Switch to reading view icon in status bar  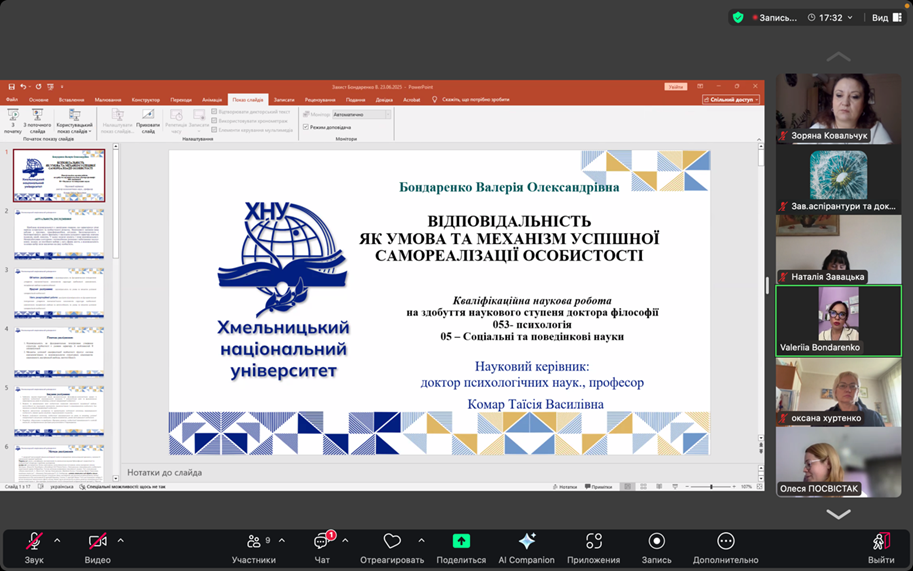[659, 487]
